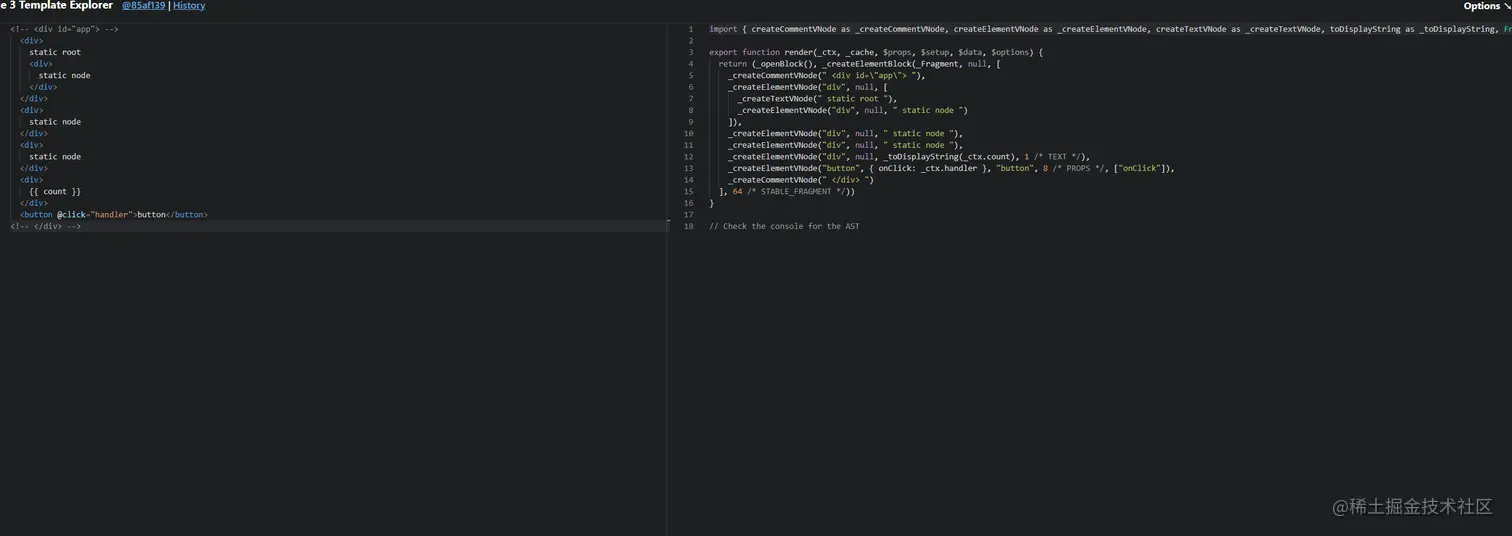
Task: Click the '])' closing bracket on line 9
Action: [x=735, y=122]
